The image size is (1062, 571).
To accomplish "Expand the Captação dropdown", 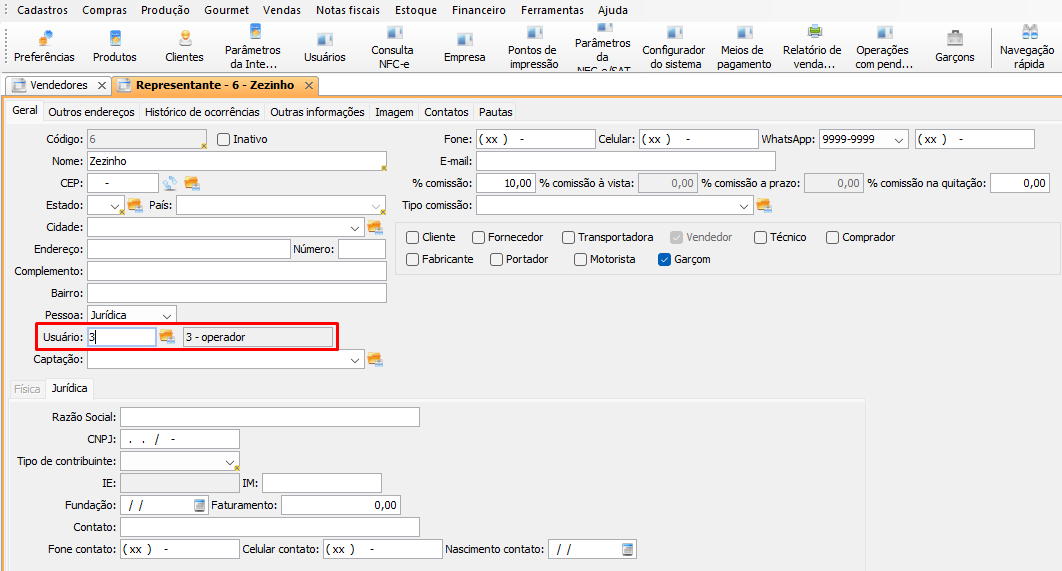I will click(x=355, y=360).
